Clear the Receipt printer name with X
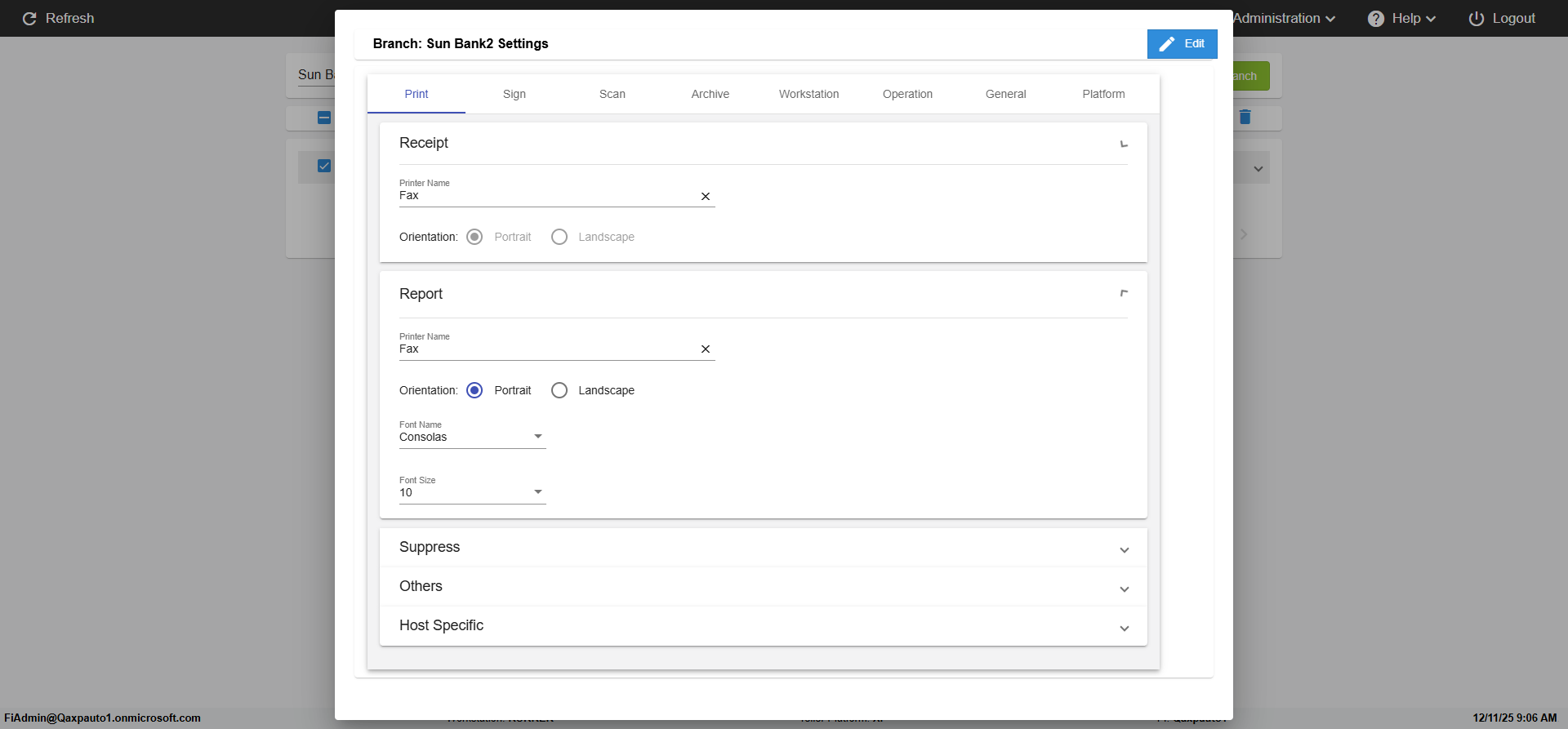1568x729 pixels. tap(706, 197)
